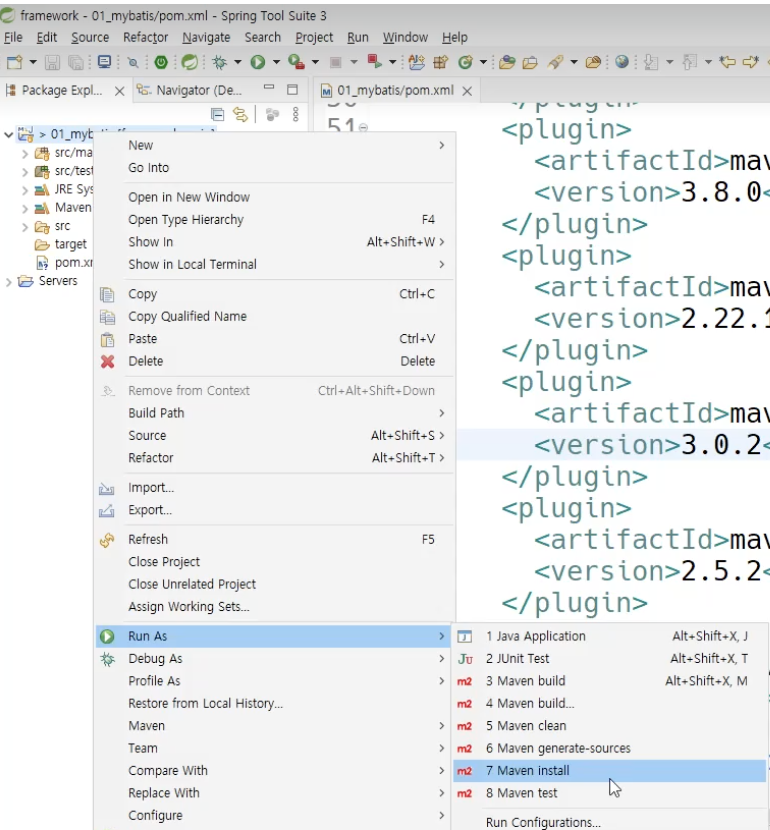Open dropdown arrow next to Run icon
This screenshot has height=830, width=770.
point(276,62)
